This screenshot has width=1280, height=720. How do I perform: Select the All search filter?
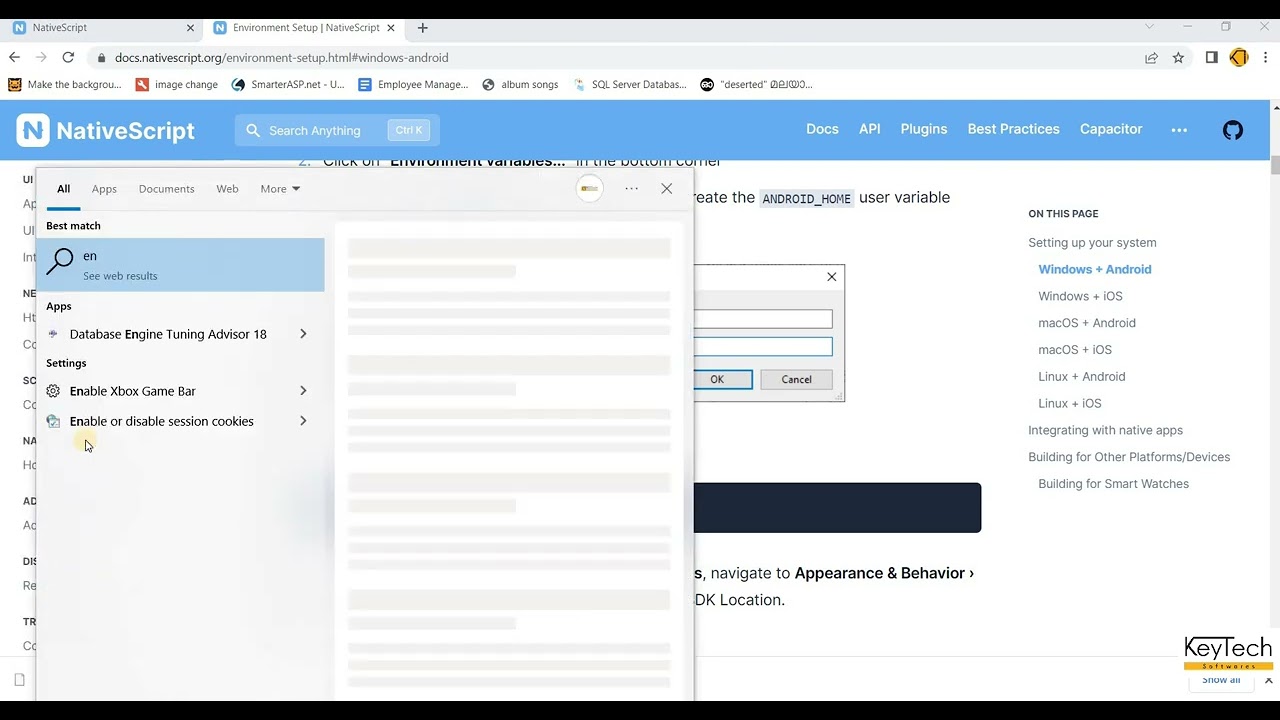63,189
